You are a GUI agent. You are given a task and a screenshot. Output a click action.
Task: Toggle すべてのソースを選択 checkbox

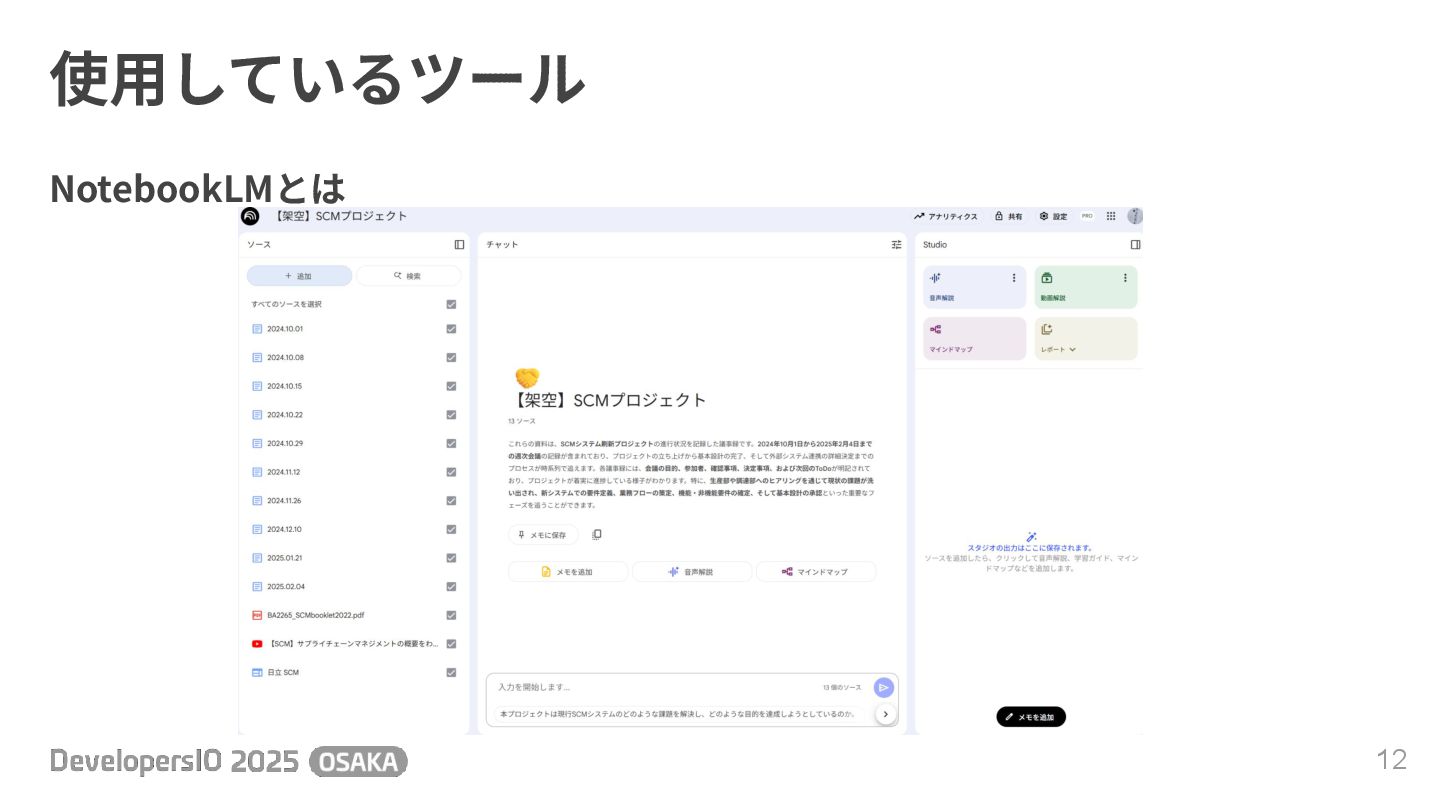coord(451,304)
